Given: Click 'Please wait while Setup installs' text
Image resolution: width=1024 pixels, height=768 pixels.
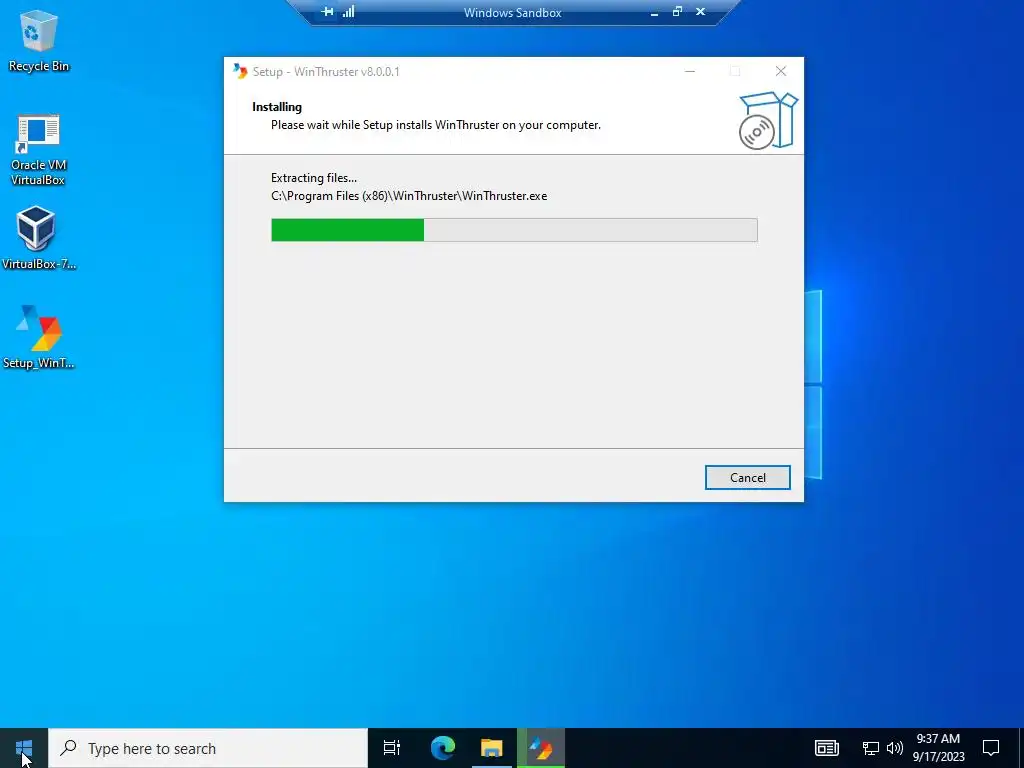Looking at the screenshot, I should 436,125.
